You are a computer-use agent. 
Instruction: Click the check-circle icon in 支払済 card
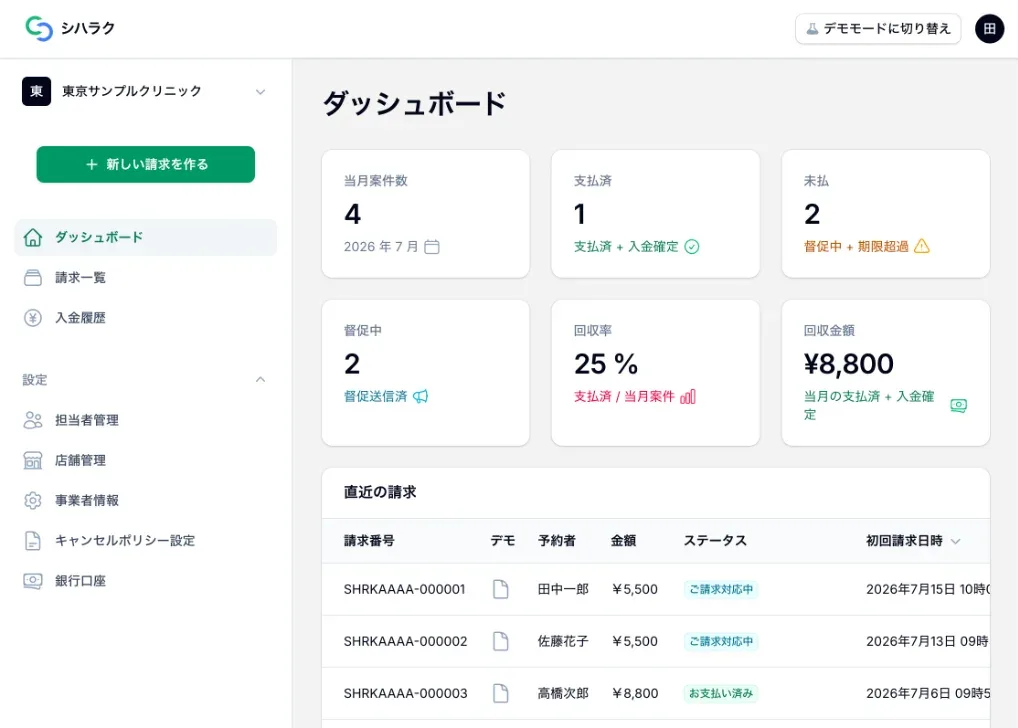point(692,247)
